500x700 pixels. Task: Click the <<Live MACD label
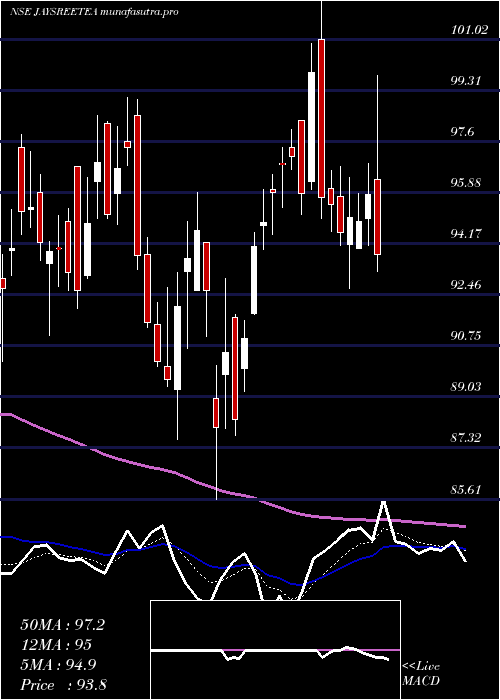point(421,674)
